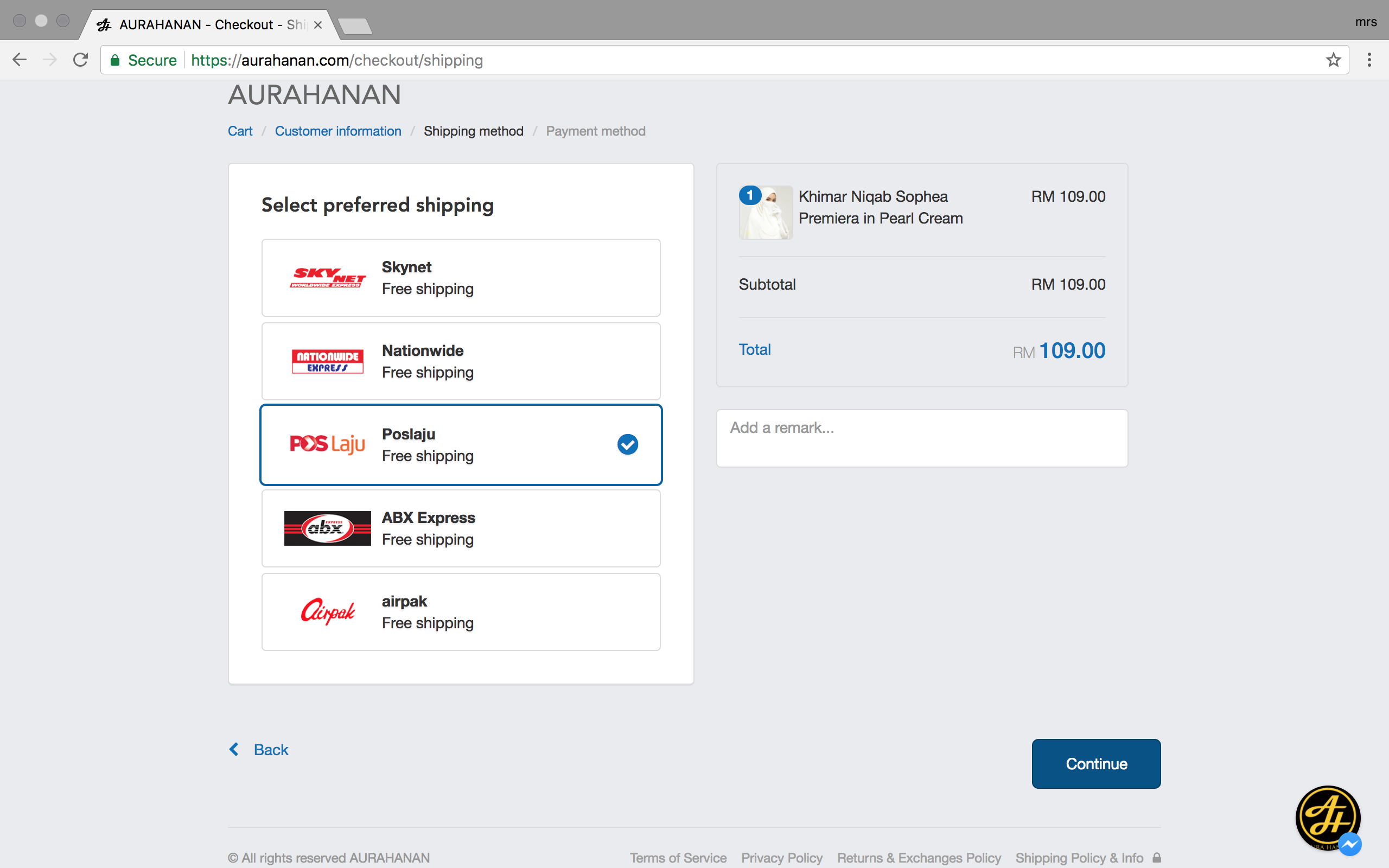This screenshot has width=1389, height=868.
Task: Click the quantity badge showing 1
Action: 750,195
